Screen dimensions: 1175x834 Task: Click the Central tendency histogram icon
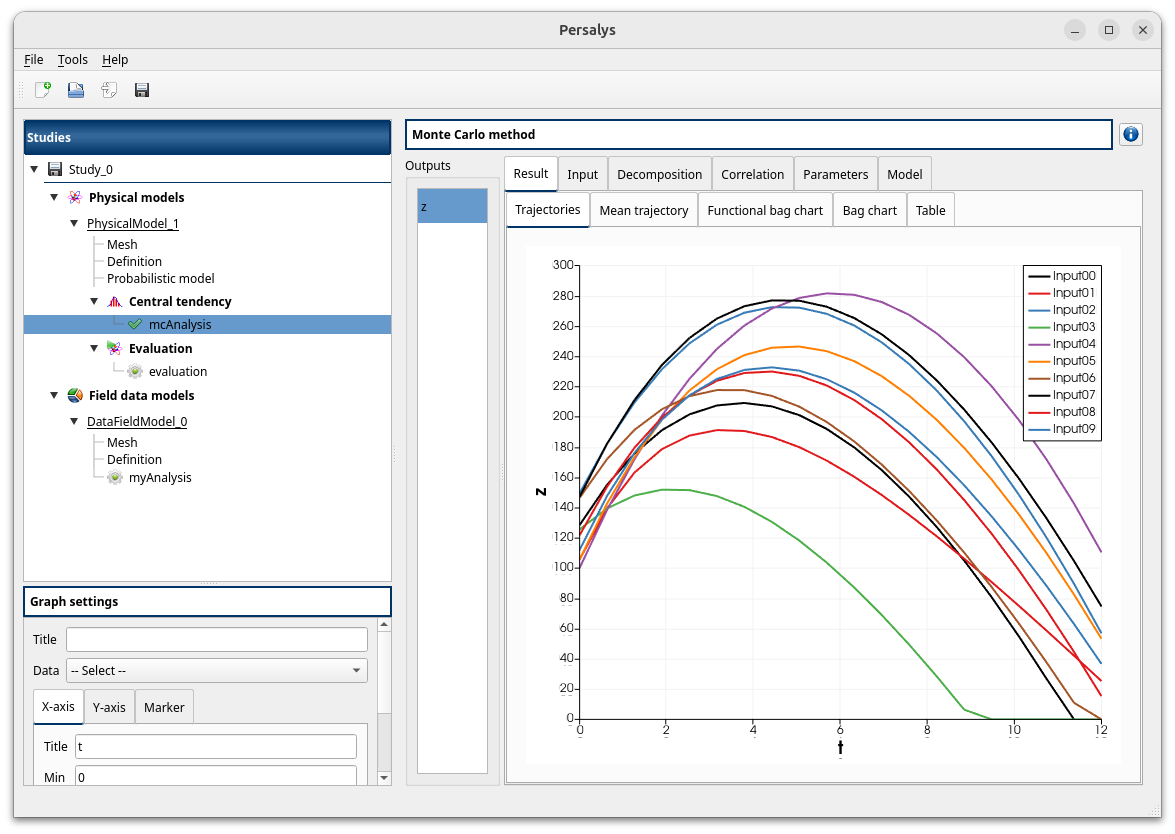click(x=115, y=302)
